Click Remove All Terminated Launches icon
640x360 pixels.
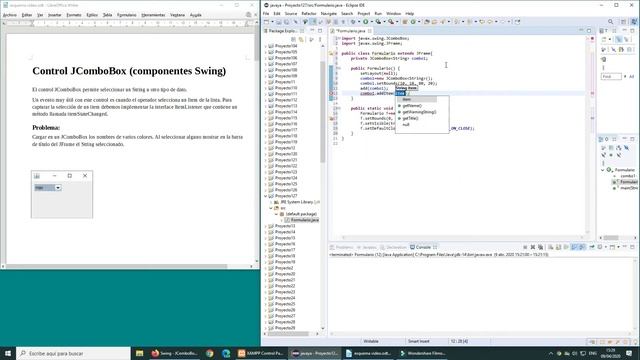click(x=540, y=247)
